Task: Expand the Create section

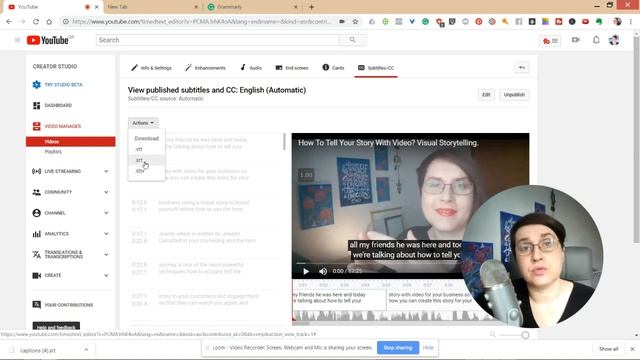Action: (106, 276)
